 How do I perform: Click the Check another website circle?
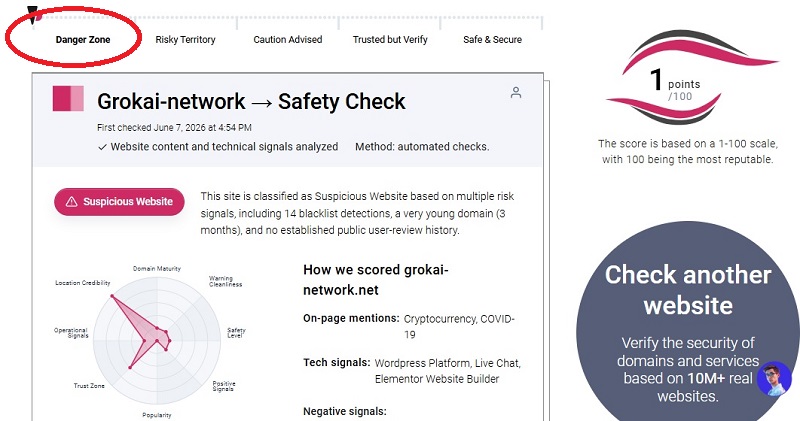coord(687,327)
